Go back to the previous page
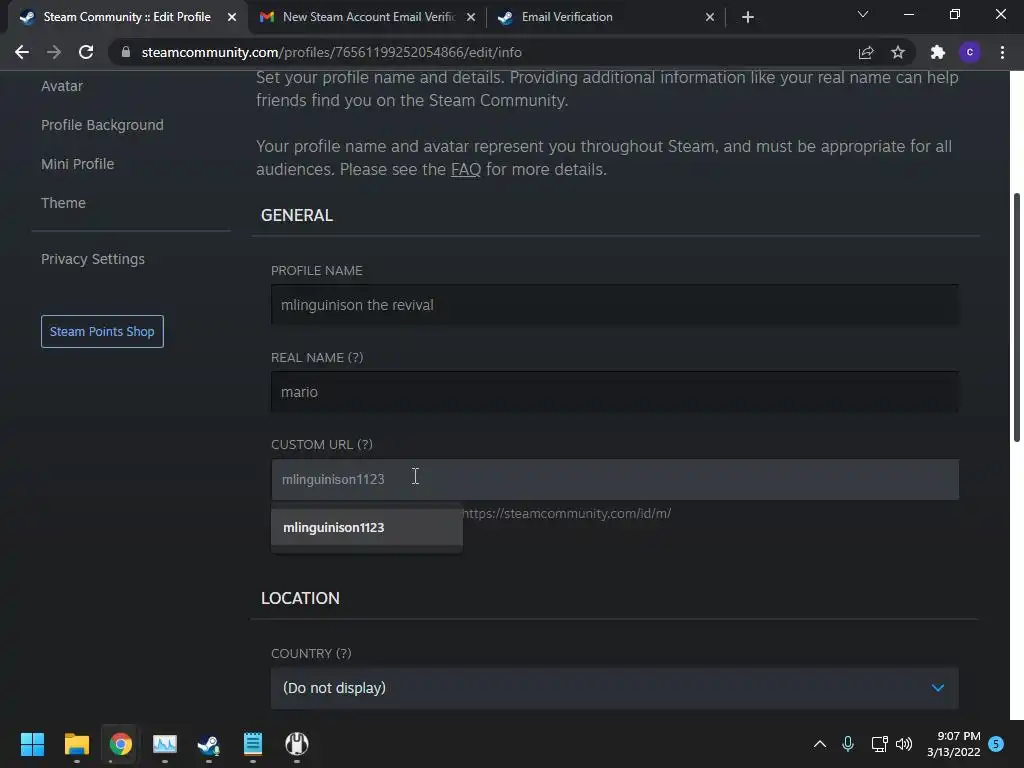Viewport: 1024px width, 768px height. (x=22, y=52)
